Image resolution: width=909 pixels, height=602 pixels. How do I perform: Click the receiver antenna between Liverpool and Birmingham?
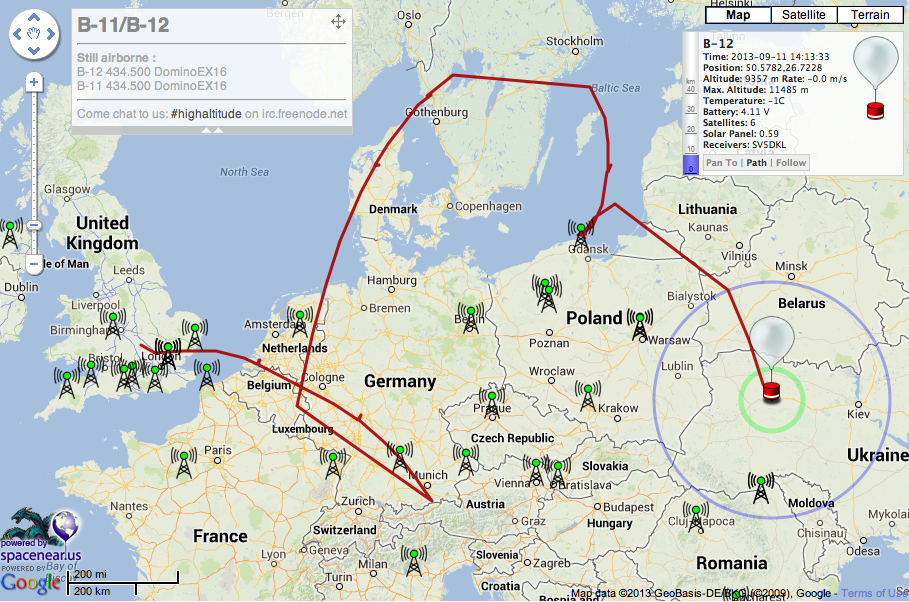click(x=112, y=324)
